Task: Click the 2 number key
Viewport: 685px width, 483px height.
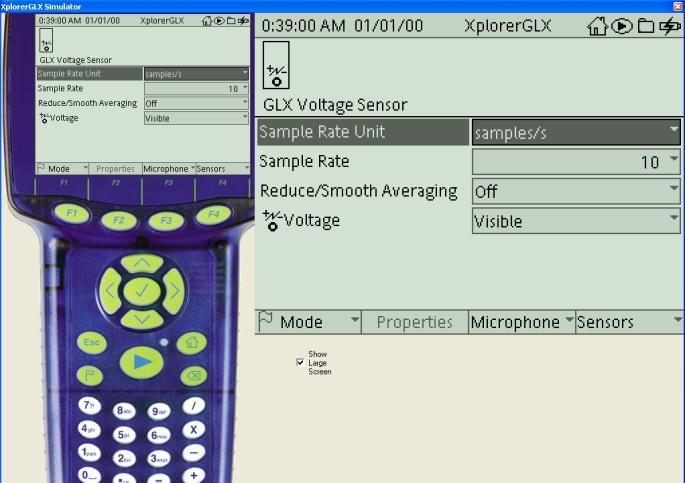Action: (124, 459)
